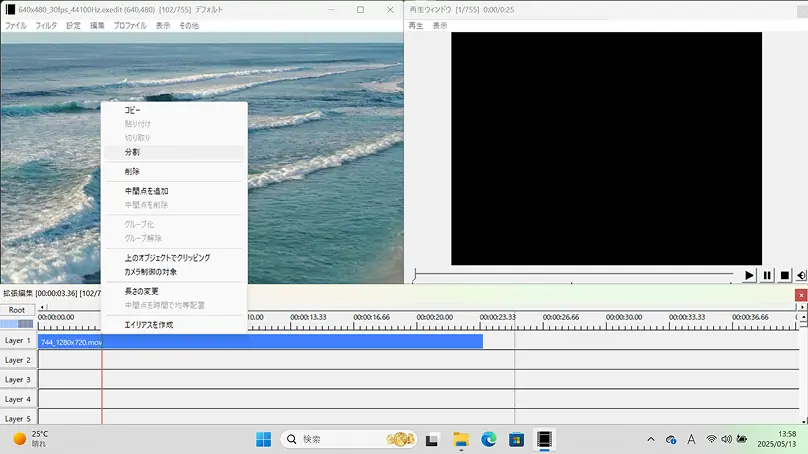Open the 設定 menu
Screen dimensions: 808x454
tap(73, 25)
